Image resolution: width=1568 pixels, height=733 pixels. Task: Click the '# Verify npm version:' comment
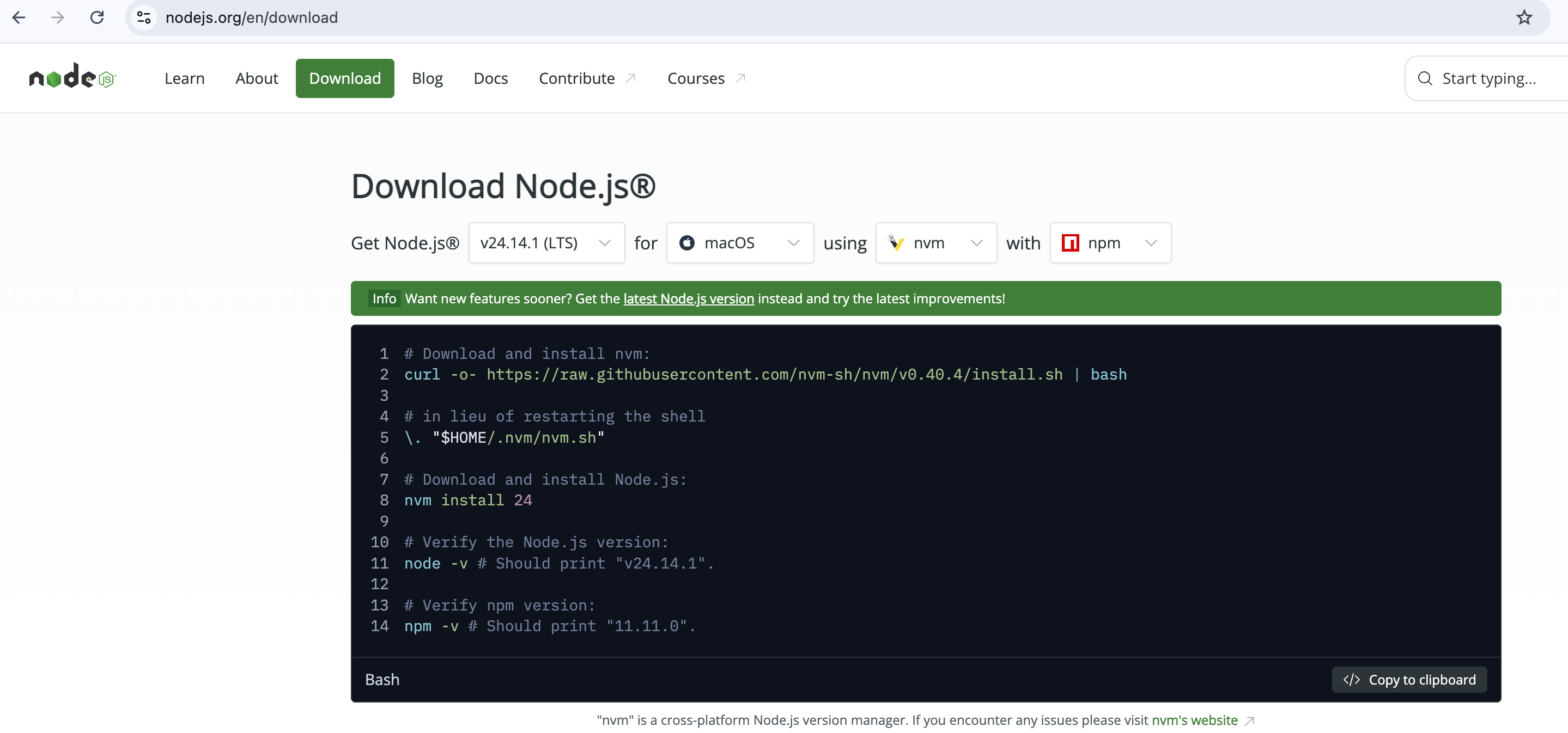click(x=500, y=605)
